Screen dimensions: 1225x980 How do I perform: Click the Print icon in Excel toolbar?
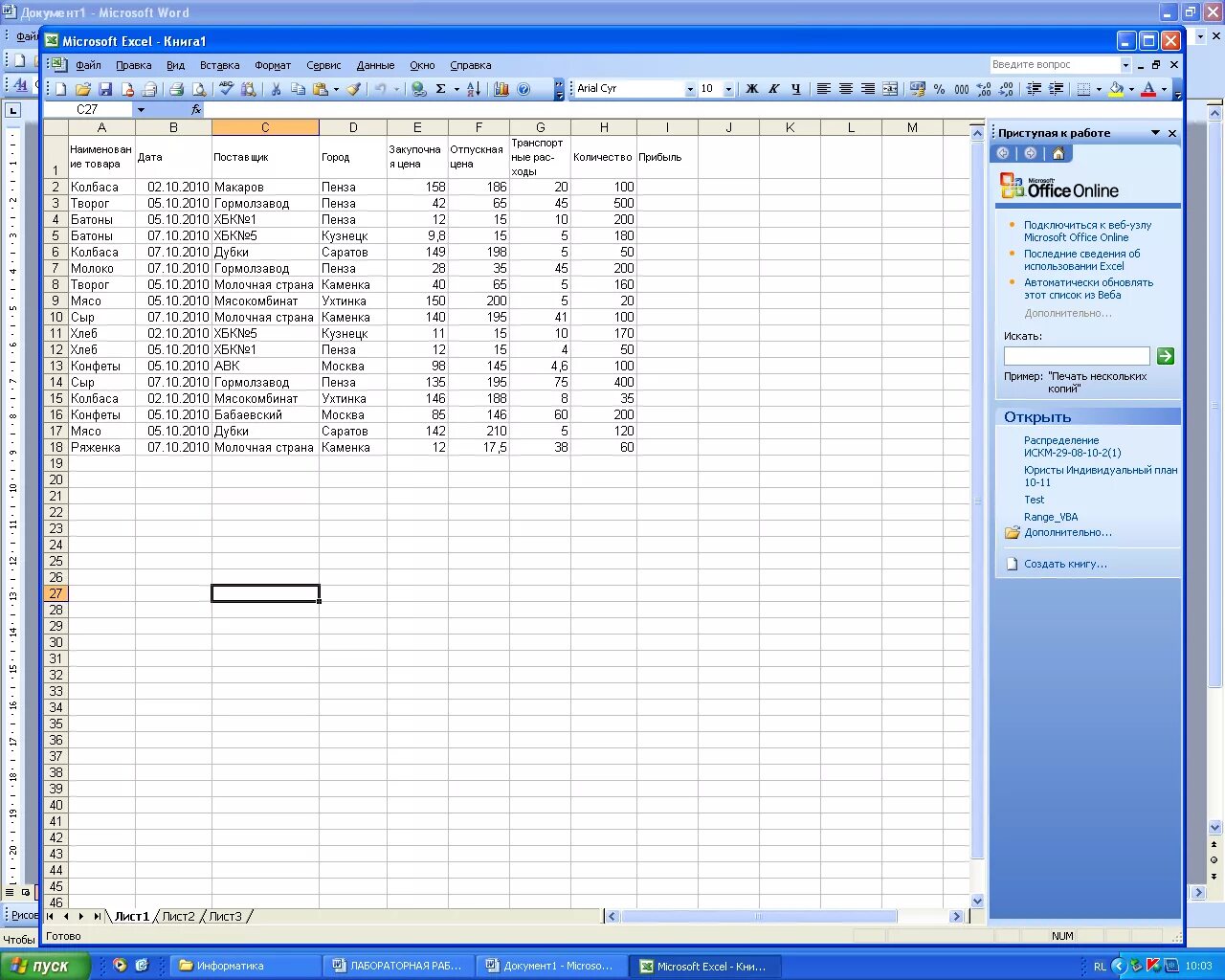click(176, 89)
